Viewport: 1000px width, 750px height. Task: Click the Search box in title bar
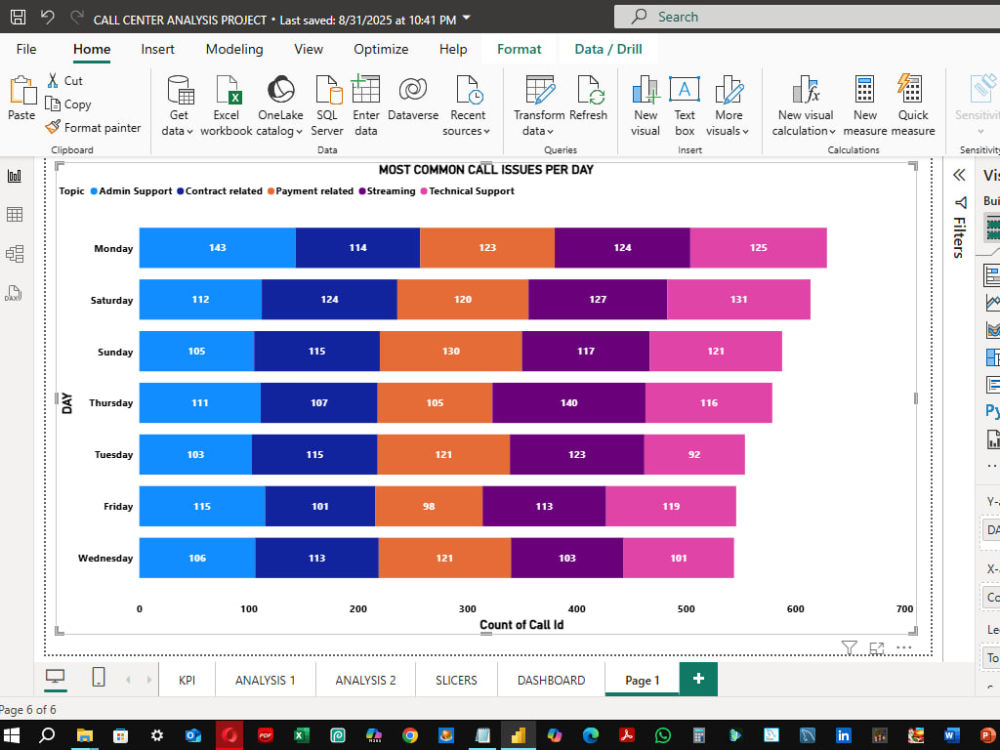click(x=807, y=17)
